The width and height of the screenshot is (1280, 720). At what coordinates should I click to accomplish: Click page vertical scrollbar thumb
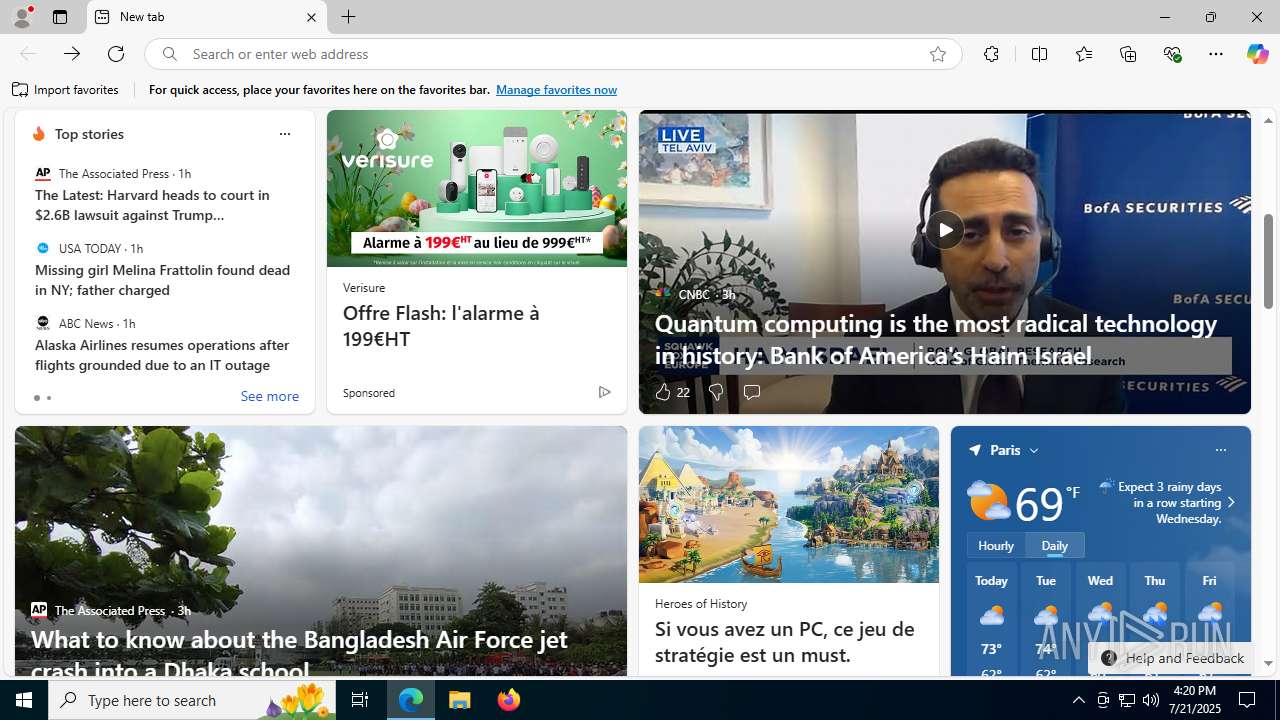click(x=1268, y=262)
